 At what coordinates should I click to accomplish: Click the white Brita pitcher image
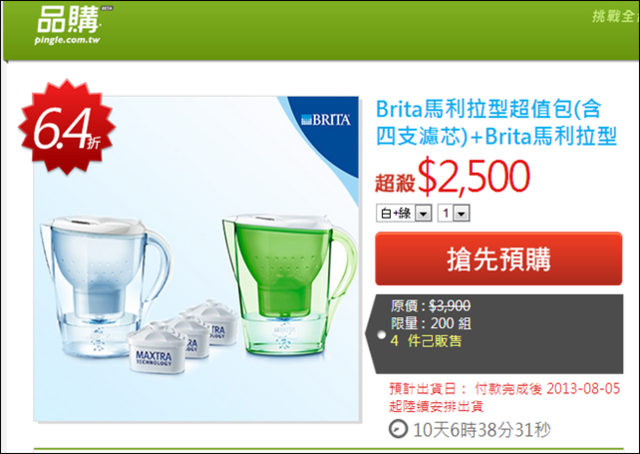104,286
